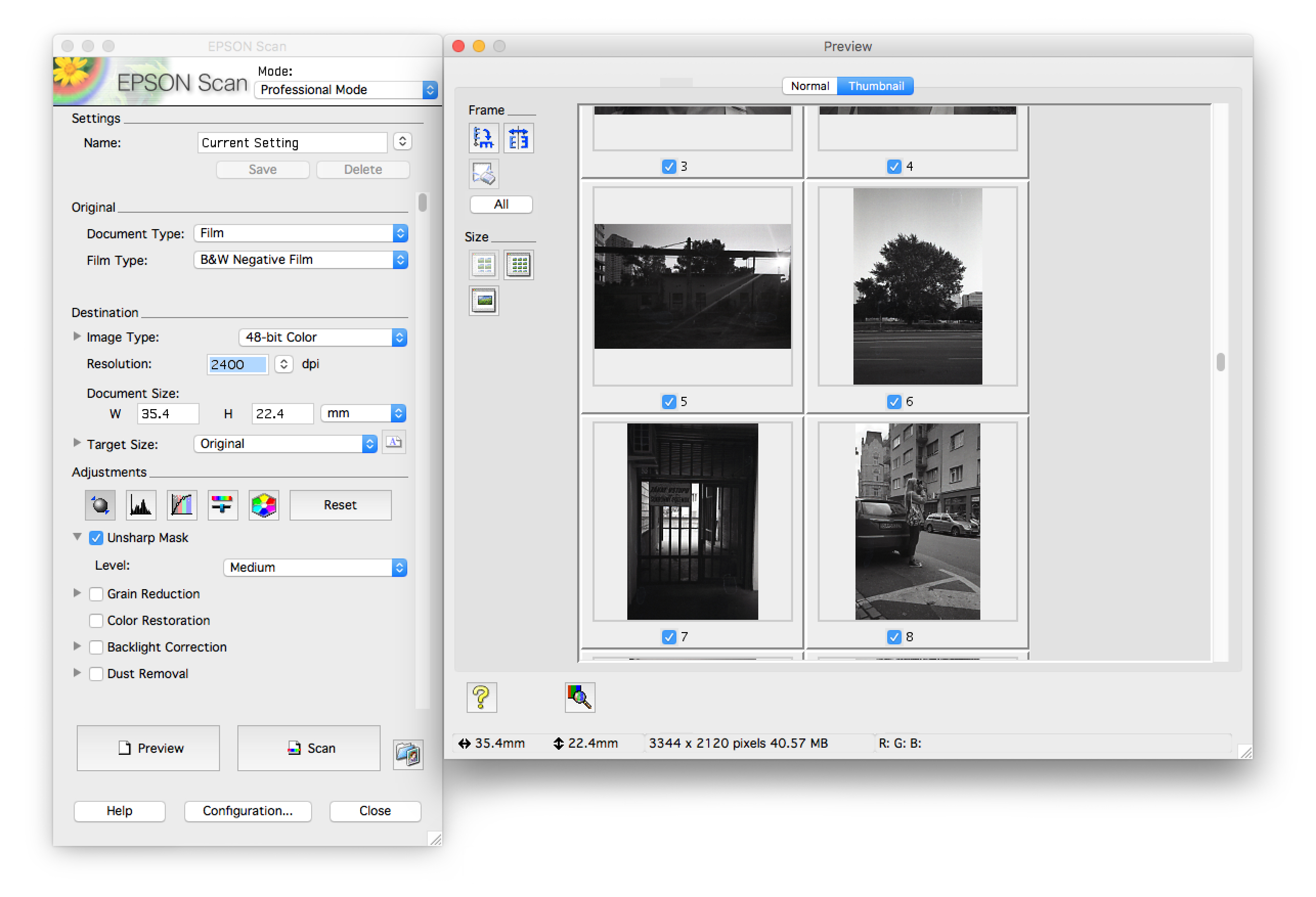The width and height of the screenshot is (1316, 897).
Task: Click the Resolution input field
Action: (x=237, y=365)
